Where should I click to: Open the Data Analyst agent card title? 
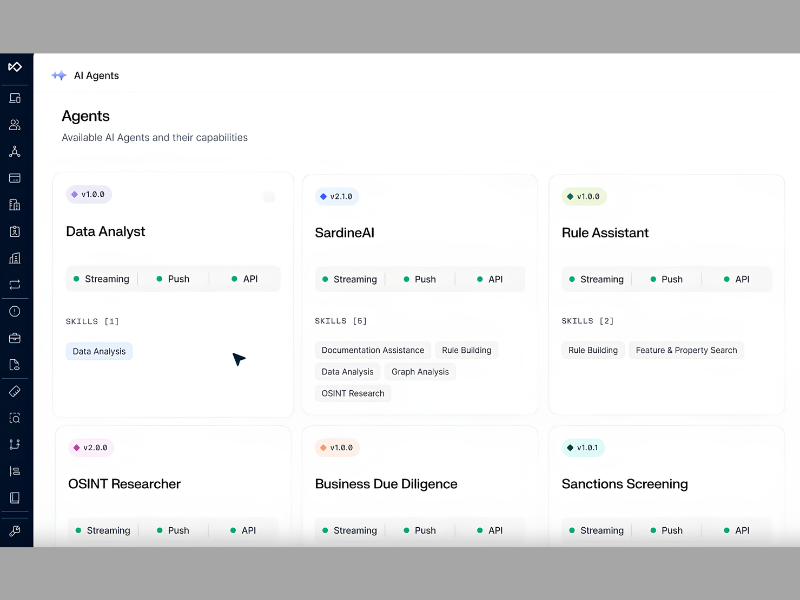tap(106, 232)
